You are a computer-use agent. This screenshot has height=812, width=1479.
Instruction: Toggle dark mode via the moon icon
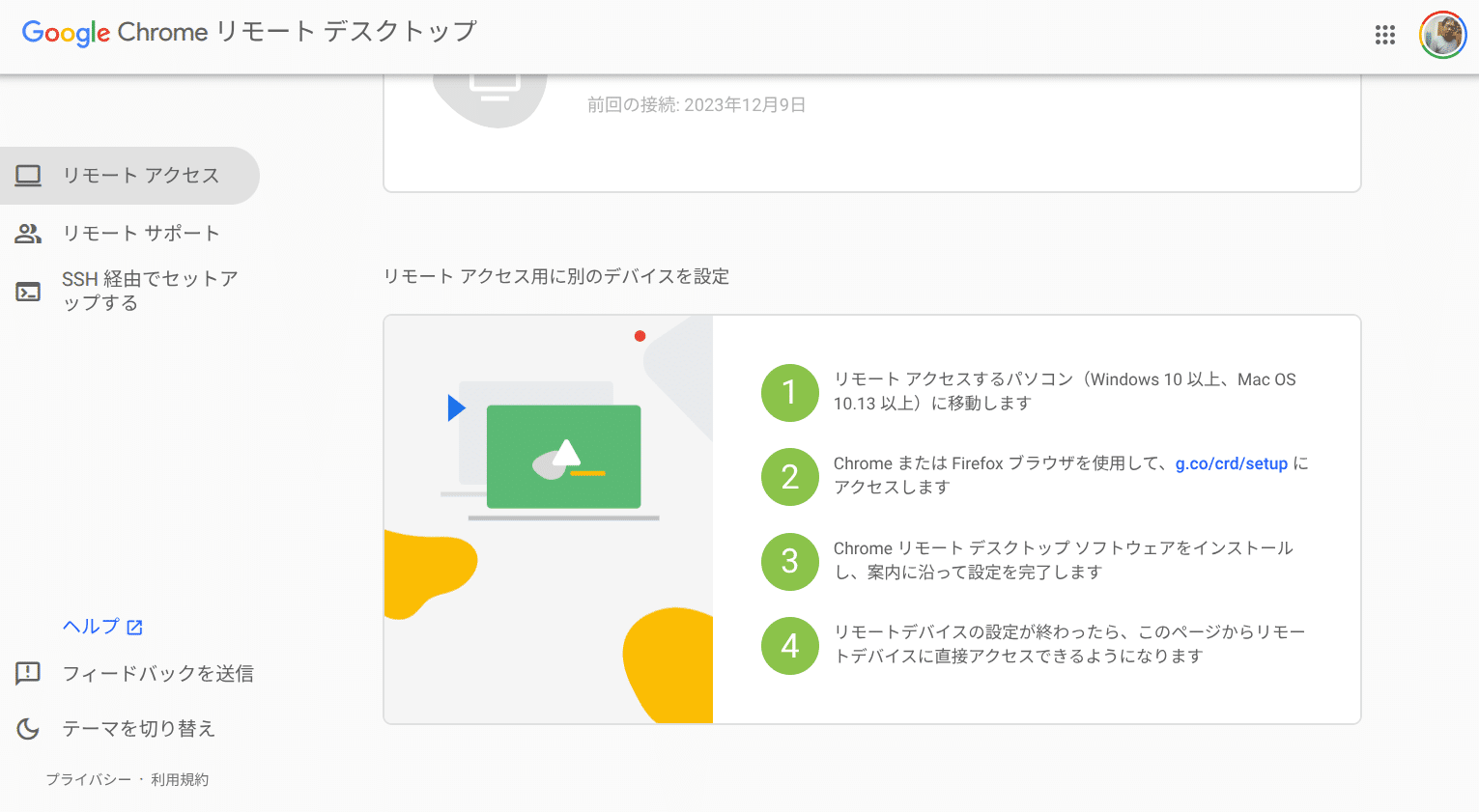pos(28,729)
